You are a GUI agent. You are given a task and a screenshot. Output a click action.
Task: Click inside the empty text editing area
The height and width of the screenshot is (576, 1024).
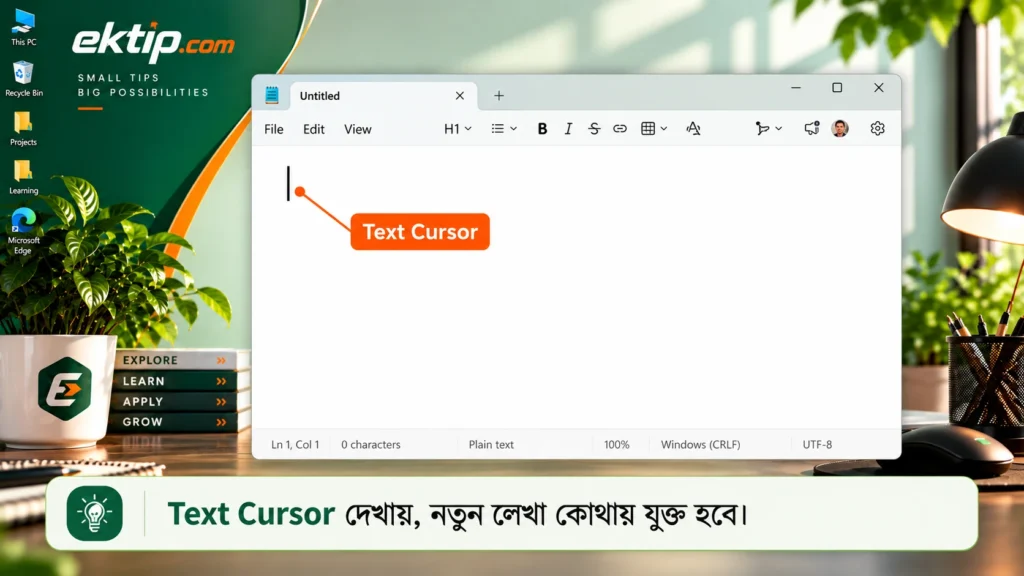[x=576, y=287]
